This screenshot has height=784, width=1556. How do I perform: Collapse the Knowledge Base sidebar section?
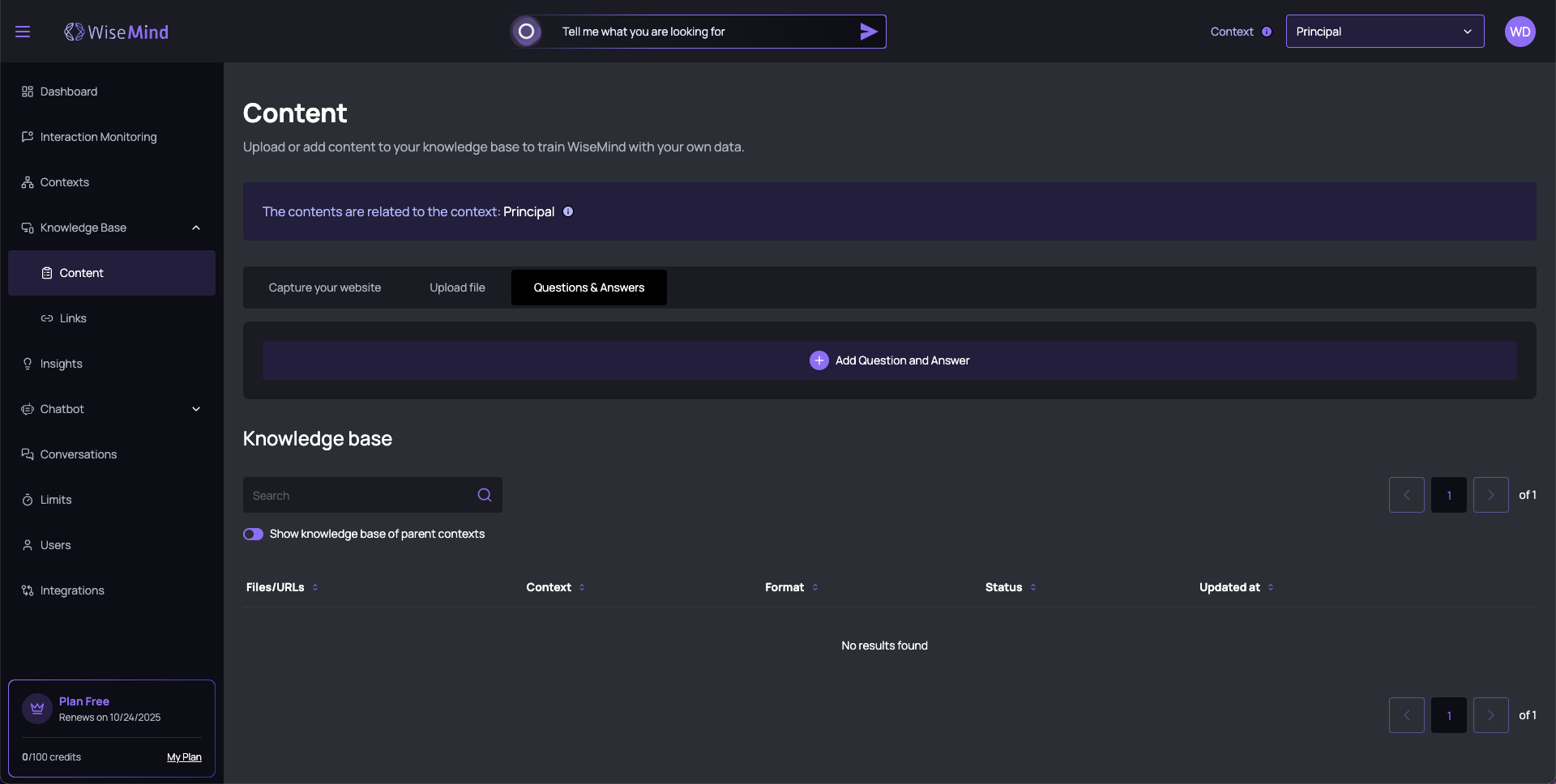196,228
